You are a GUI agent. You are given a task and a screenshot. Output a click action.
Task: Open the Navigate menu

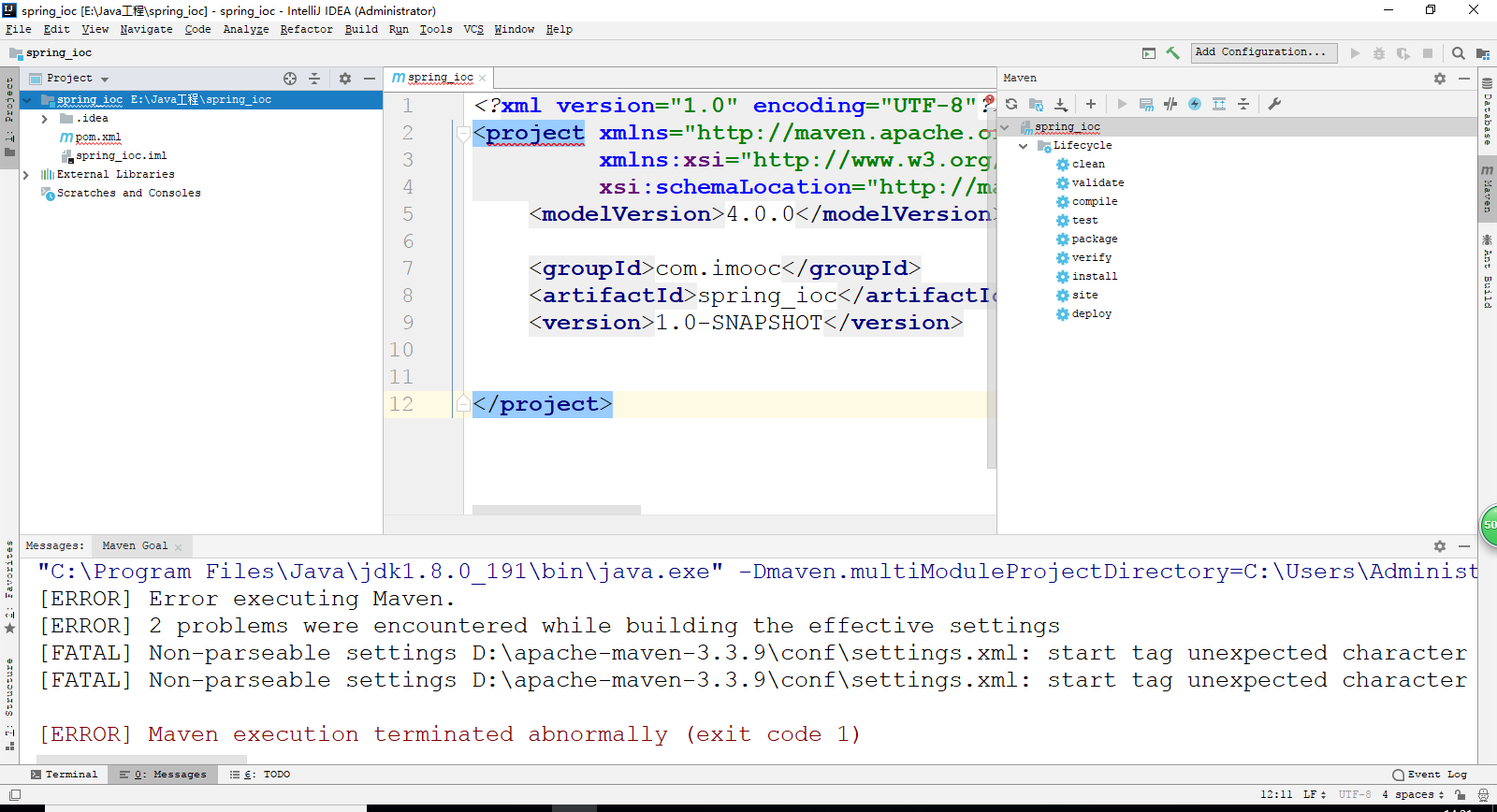pos(146,30)
